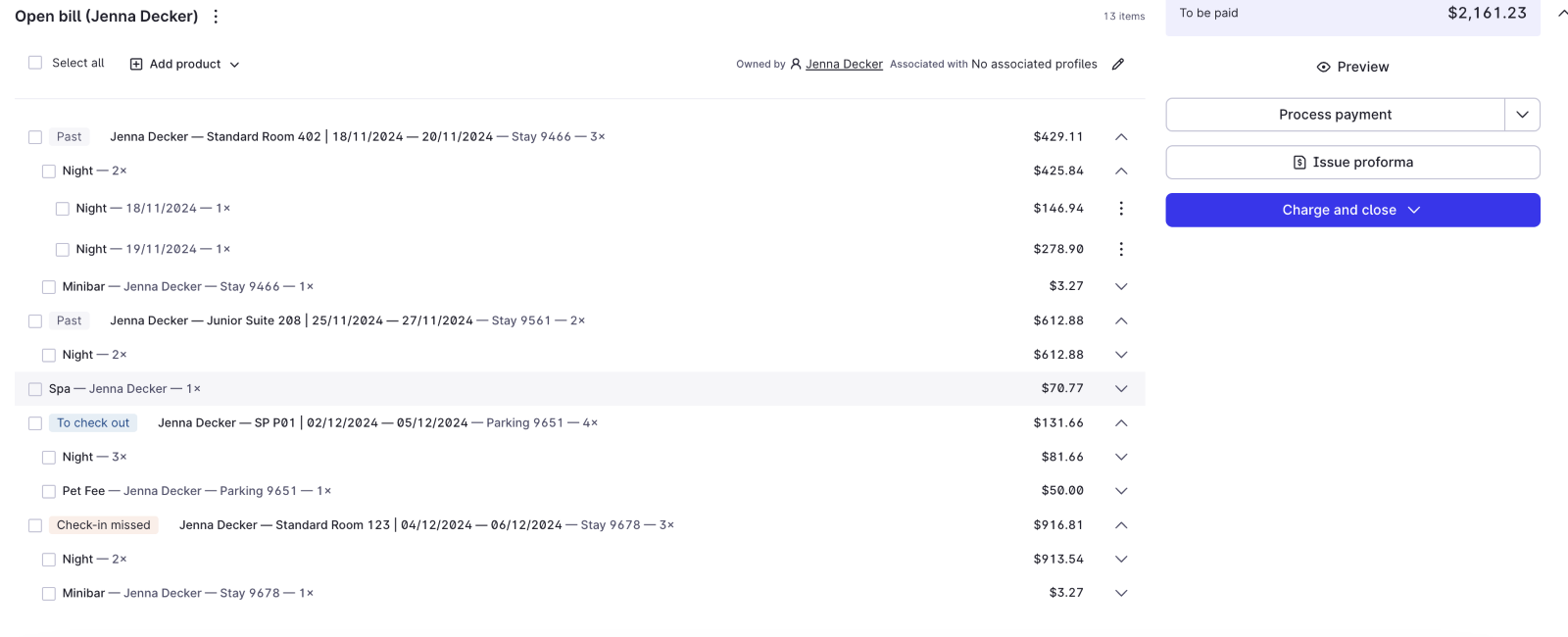Screen dimensions: 1568x637
Task: Open the bill options kebab menu
Action: click(x=215, y=16)
